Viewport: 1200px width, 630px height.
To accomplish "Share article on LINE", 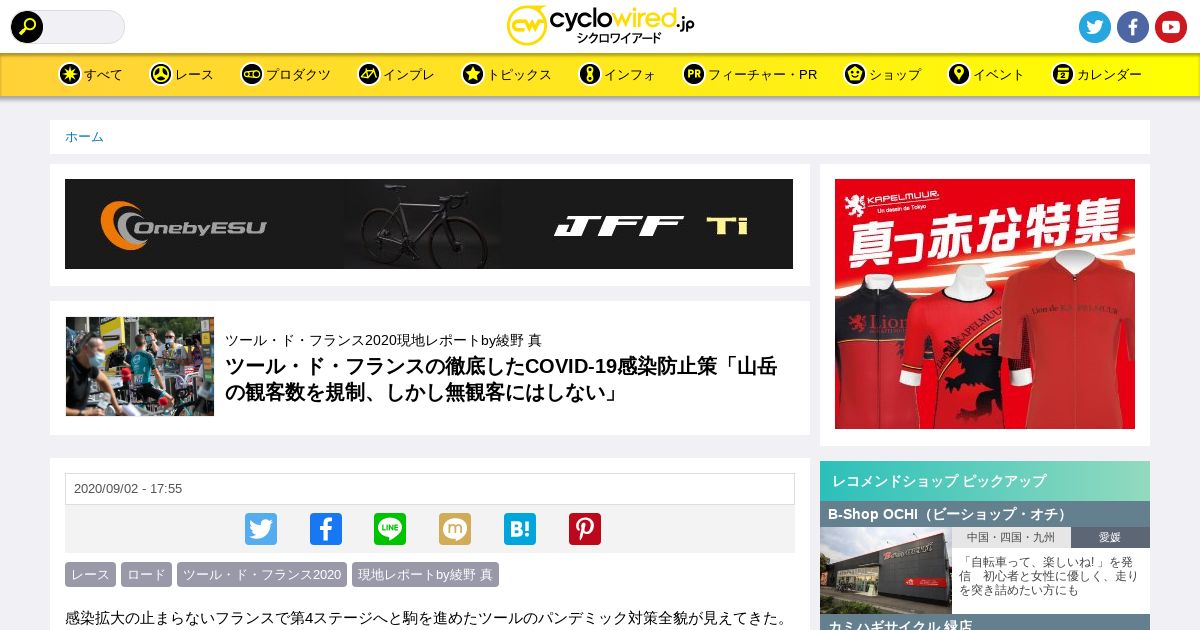I will pyautogui.click(x=390, y=529).
